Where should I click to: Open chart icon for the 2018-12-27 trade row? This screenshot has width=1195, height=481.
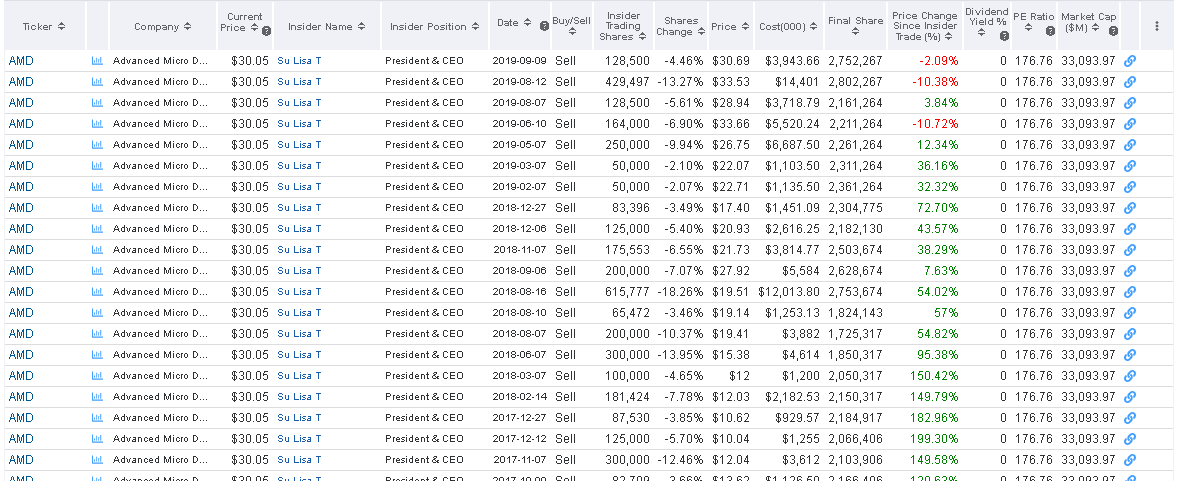(97, 207)
